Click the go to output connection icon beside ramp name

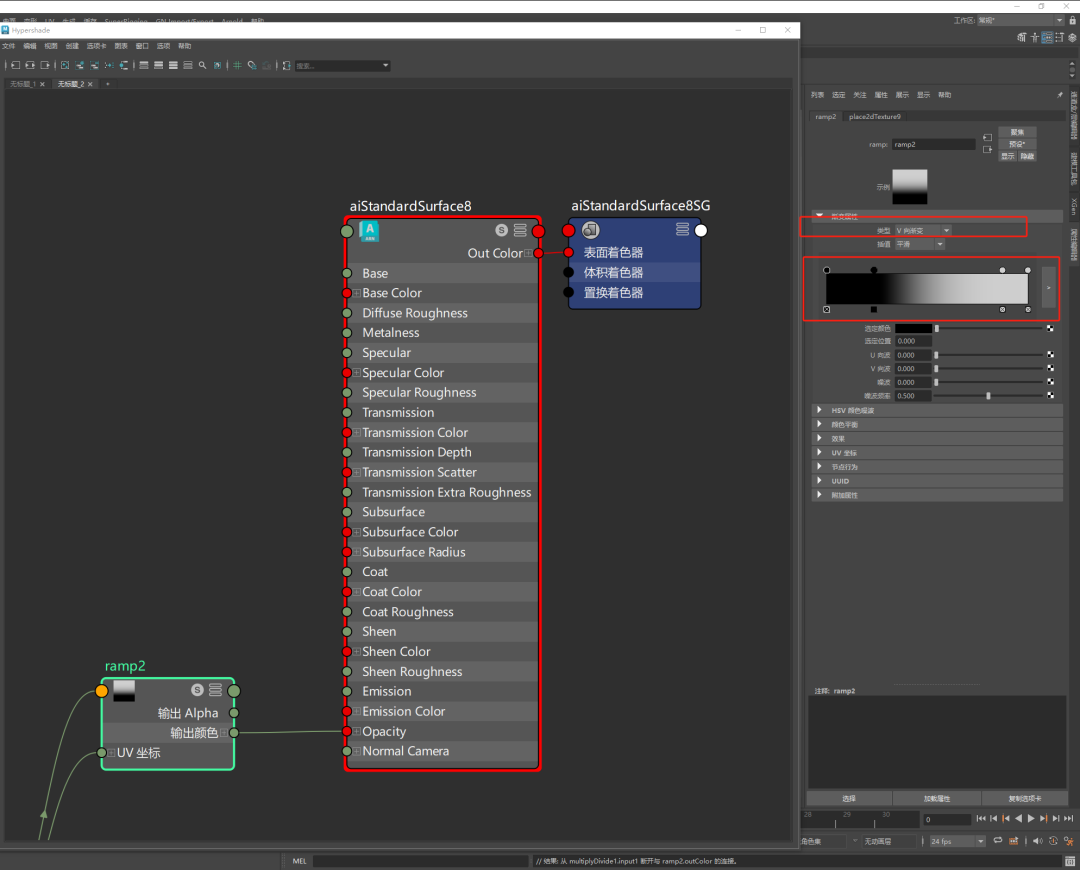coord(987,149)
